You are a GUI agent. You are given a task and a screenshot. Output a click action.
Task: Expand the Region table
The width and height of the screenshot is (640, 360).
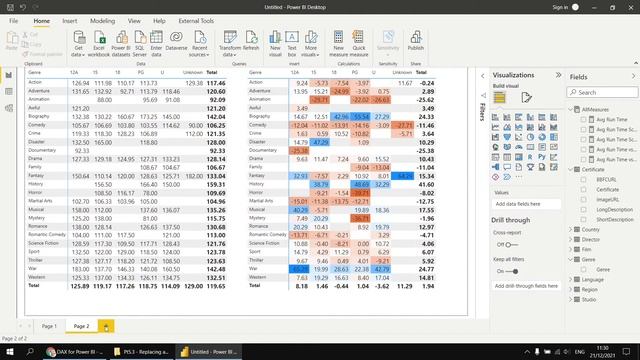pos(571,289)
